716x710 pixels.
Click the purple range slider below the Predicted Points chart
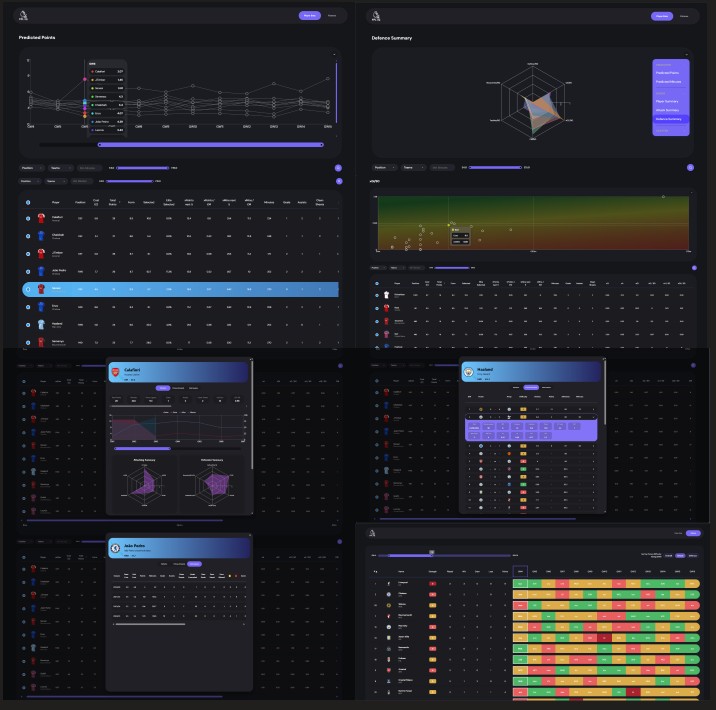click(210, 145)
